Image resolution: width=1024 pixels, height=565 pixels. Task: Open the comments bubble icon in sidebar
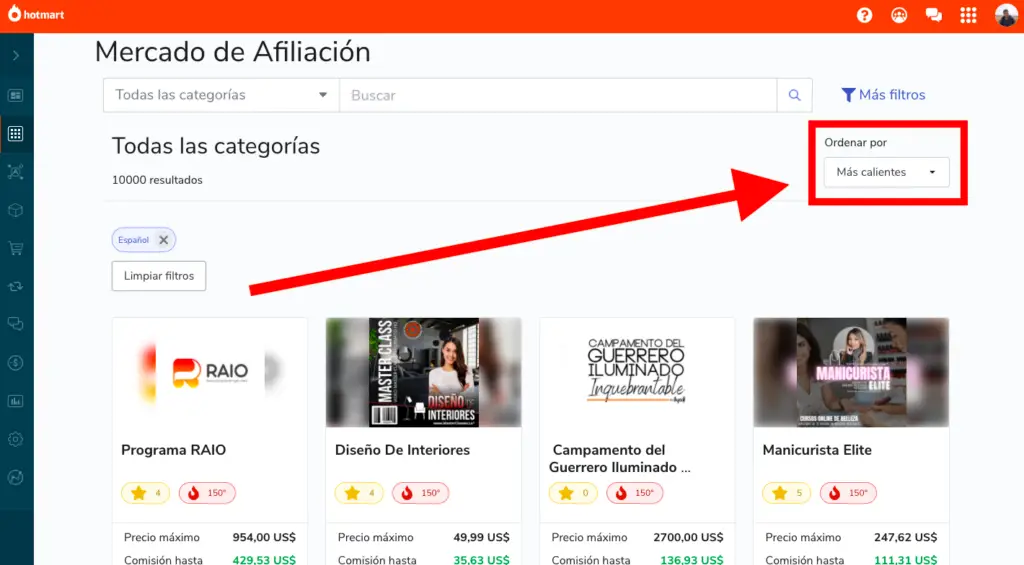[x=16, y=324]
